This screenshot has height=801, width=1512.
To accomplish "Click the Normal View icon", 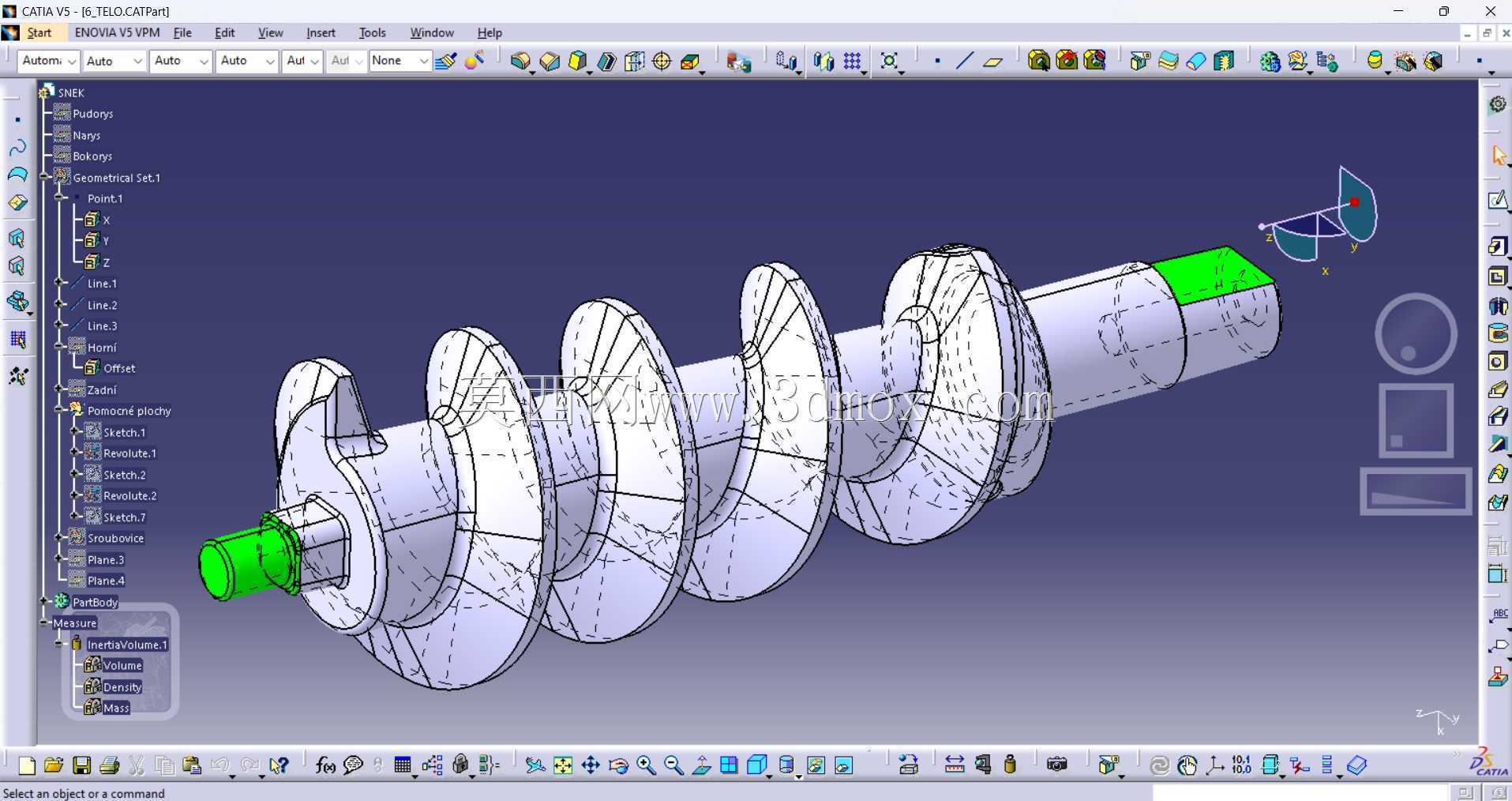I will pos(701,765).
